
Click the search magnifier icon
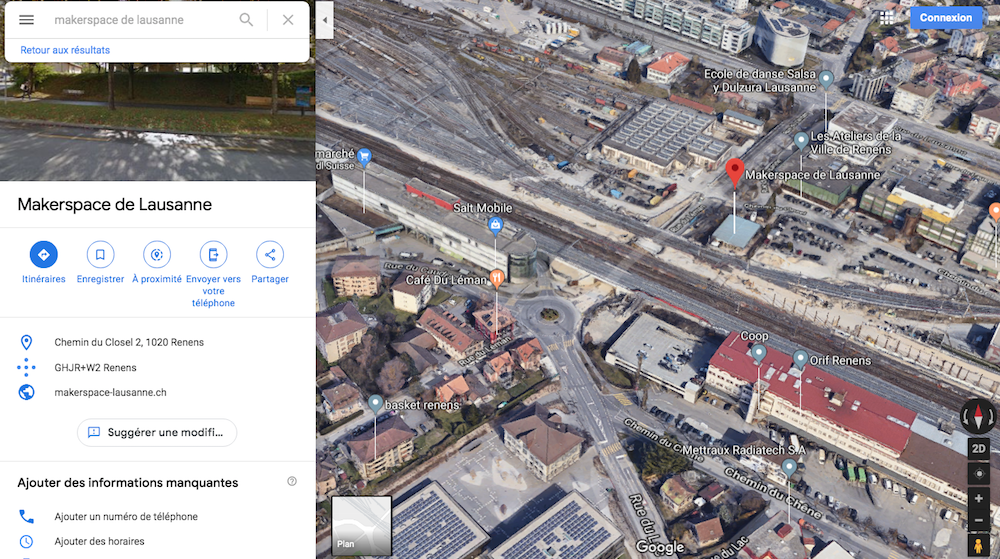(246, 20)
